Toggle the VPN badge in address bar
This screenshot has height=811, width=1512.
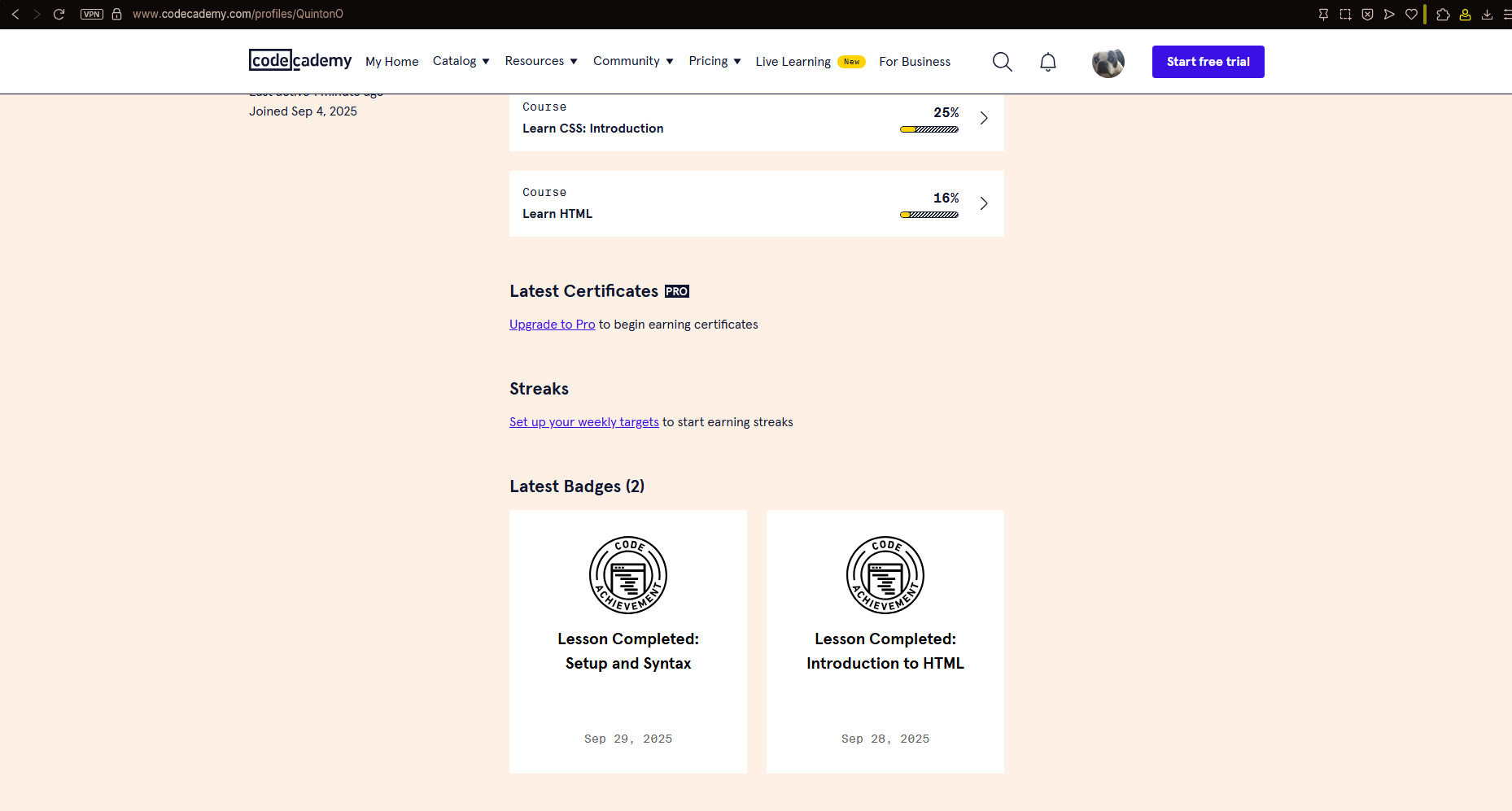[x=92, y=14]
